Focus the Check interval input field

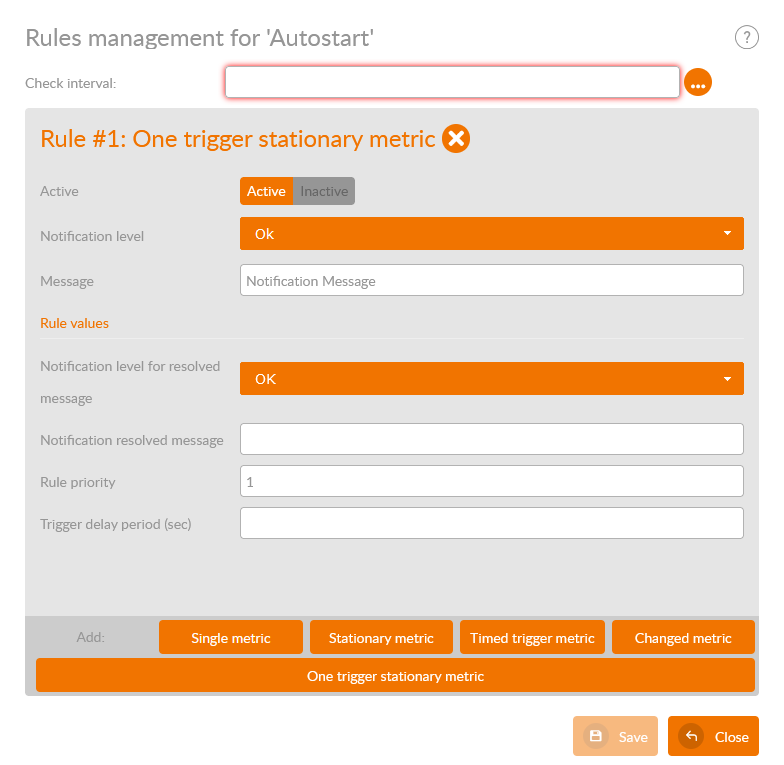click(x=452, y=82)
